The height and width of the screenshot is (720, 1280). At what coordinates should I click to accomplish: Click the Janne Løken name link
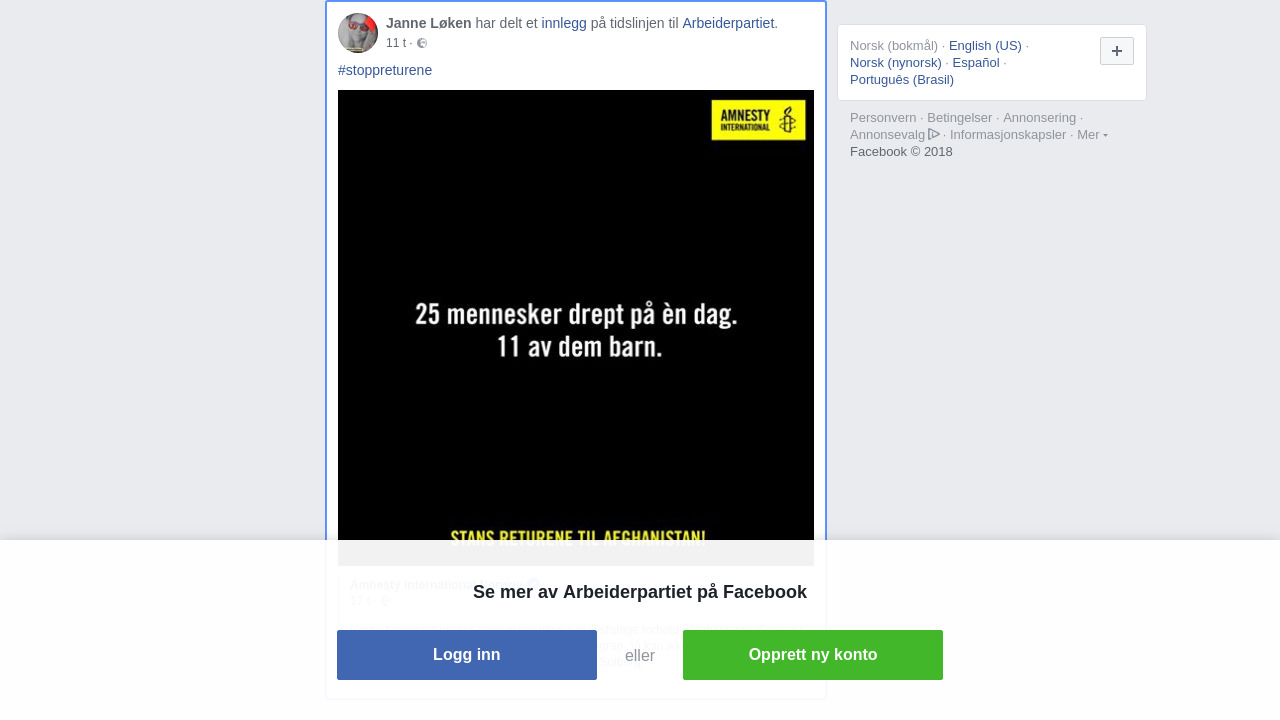pyautogui.click(x=429, y=23)
